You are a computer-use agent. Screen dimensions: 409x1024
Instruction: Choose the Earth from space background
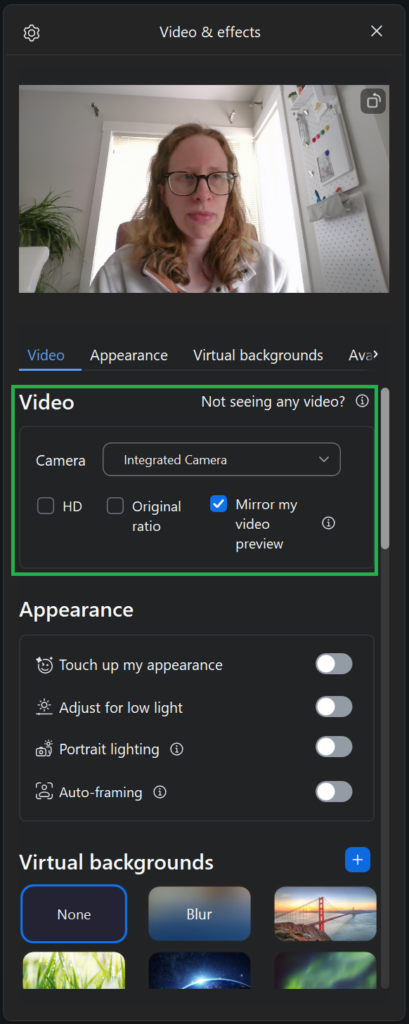199,970
